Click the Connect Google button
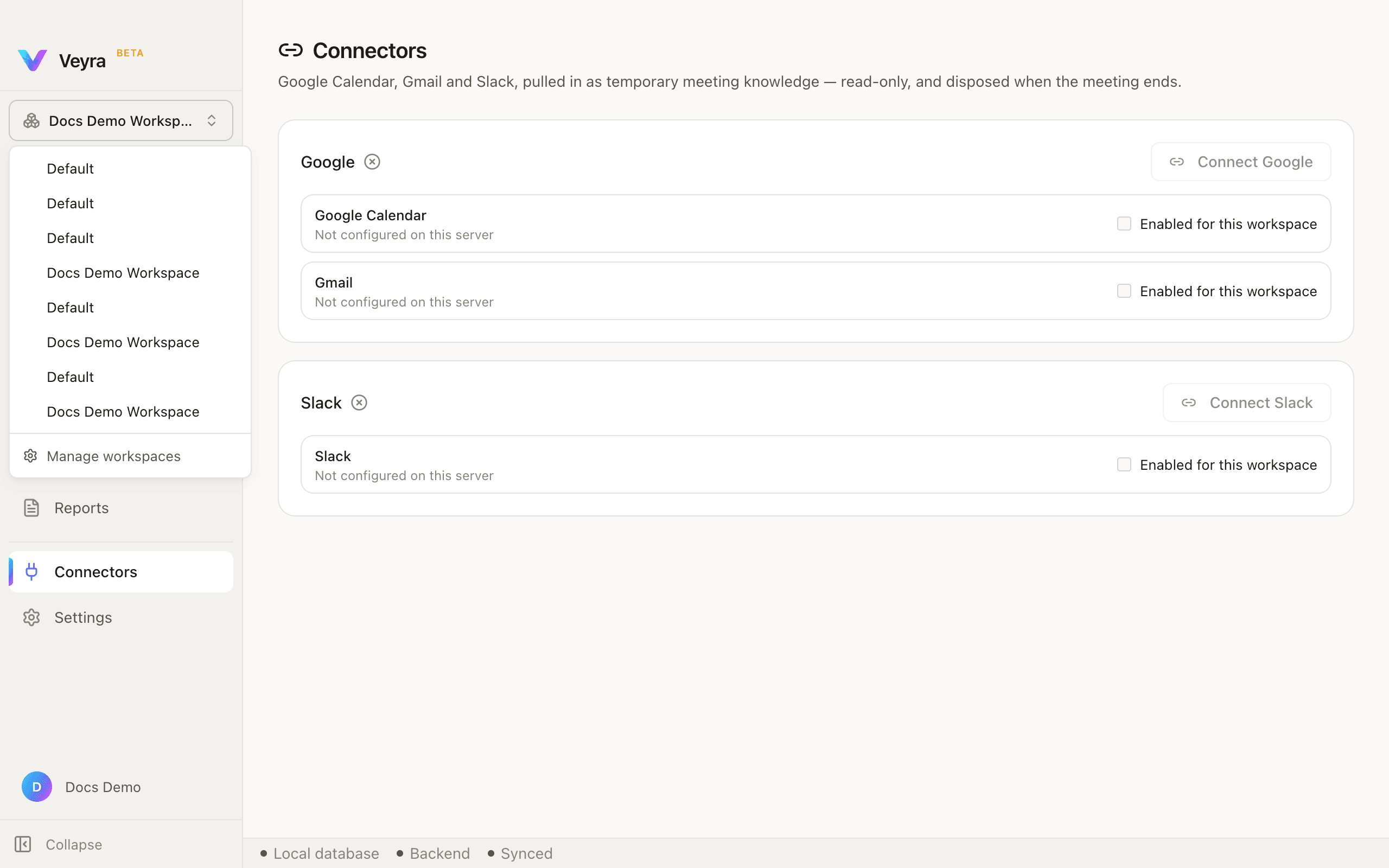This screenshot has width=1389, height=868. coord(1241,162)
